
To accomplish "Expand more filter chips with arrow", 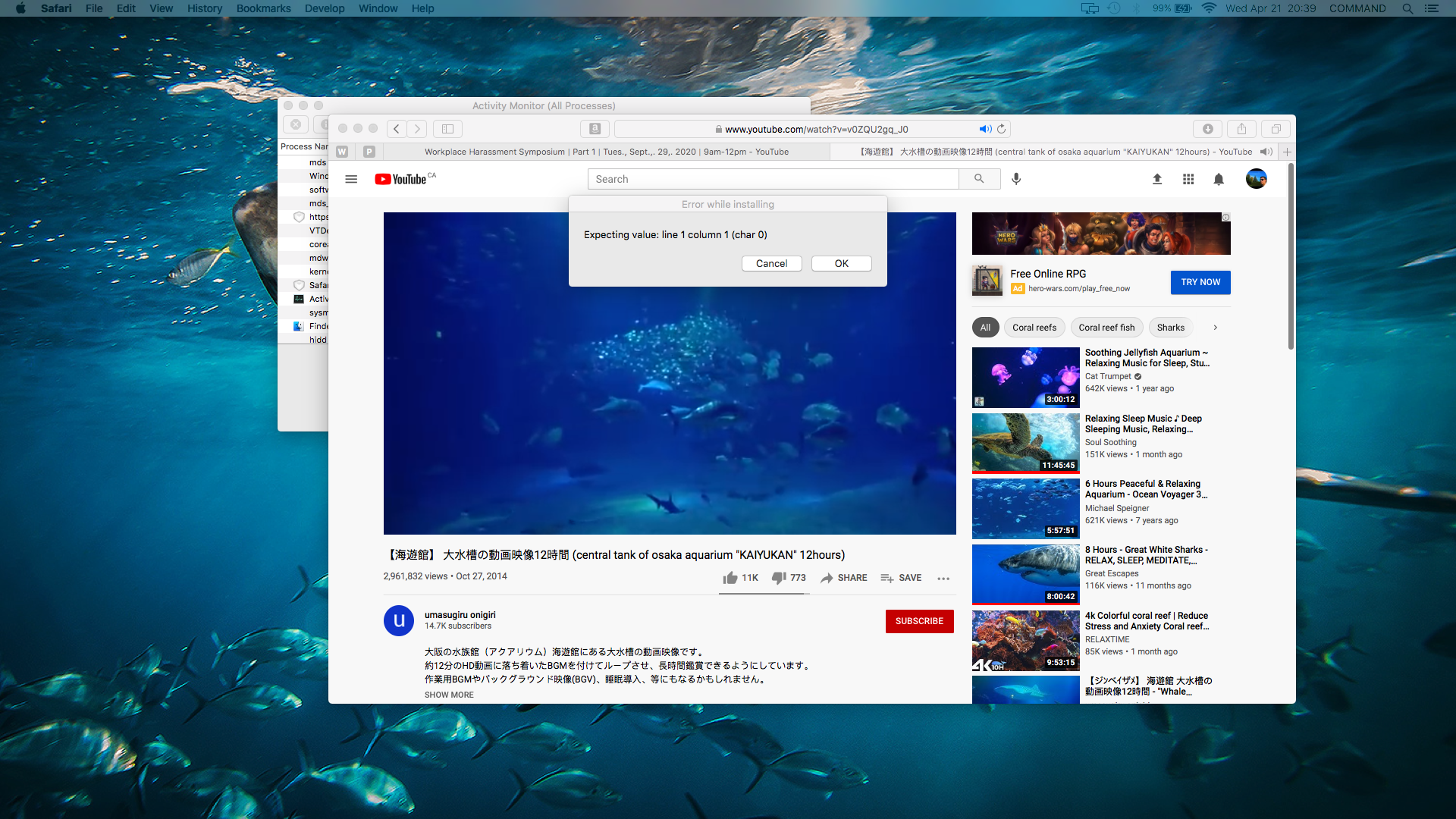I will pyautogui.click(x=1215, y=328).
